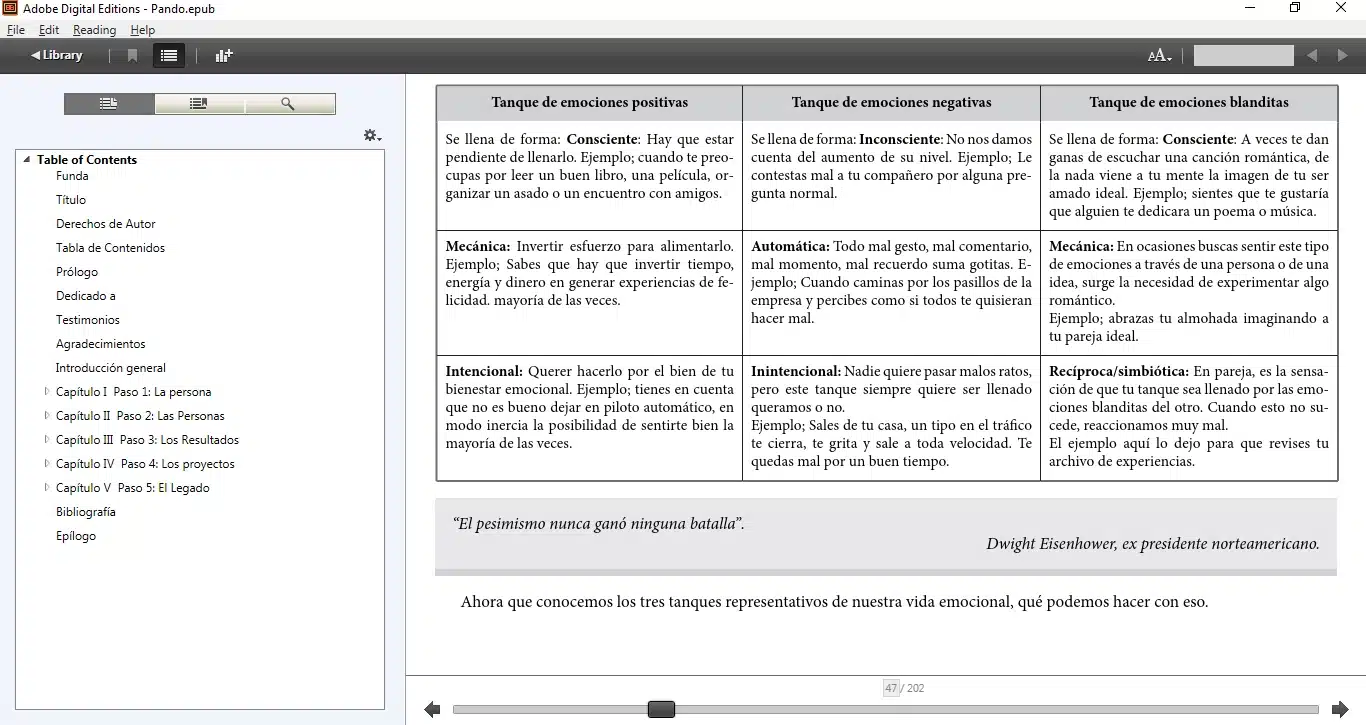This screenshot has width=1366, height=725.
Task: Collapse the Table of Contents root node
Action: coord(27,160)
